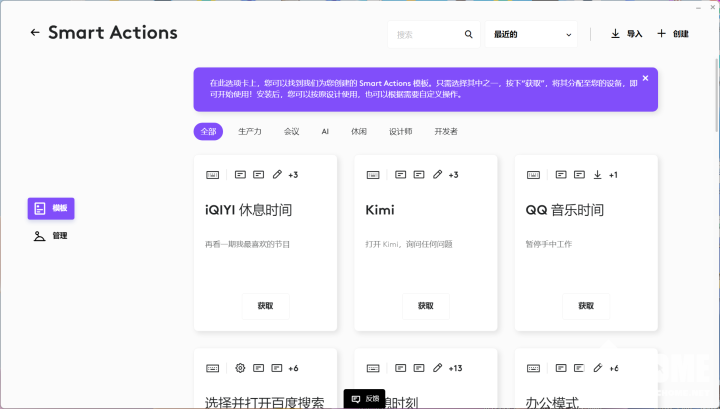Screen dimensions: 720x409
Task: Close the purple info banner
Action: click(645, 78)
